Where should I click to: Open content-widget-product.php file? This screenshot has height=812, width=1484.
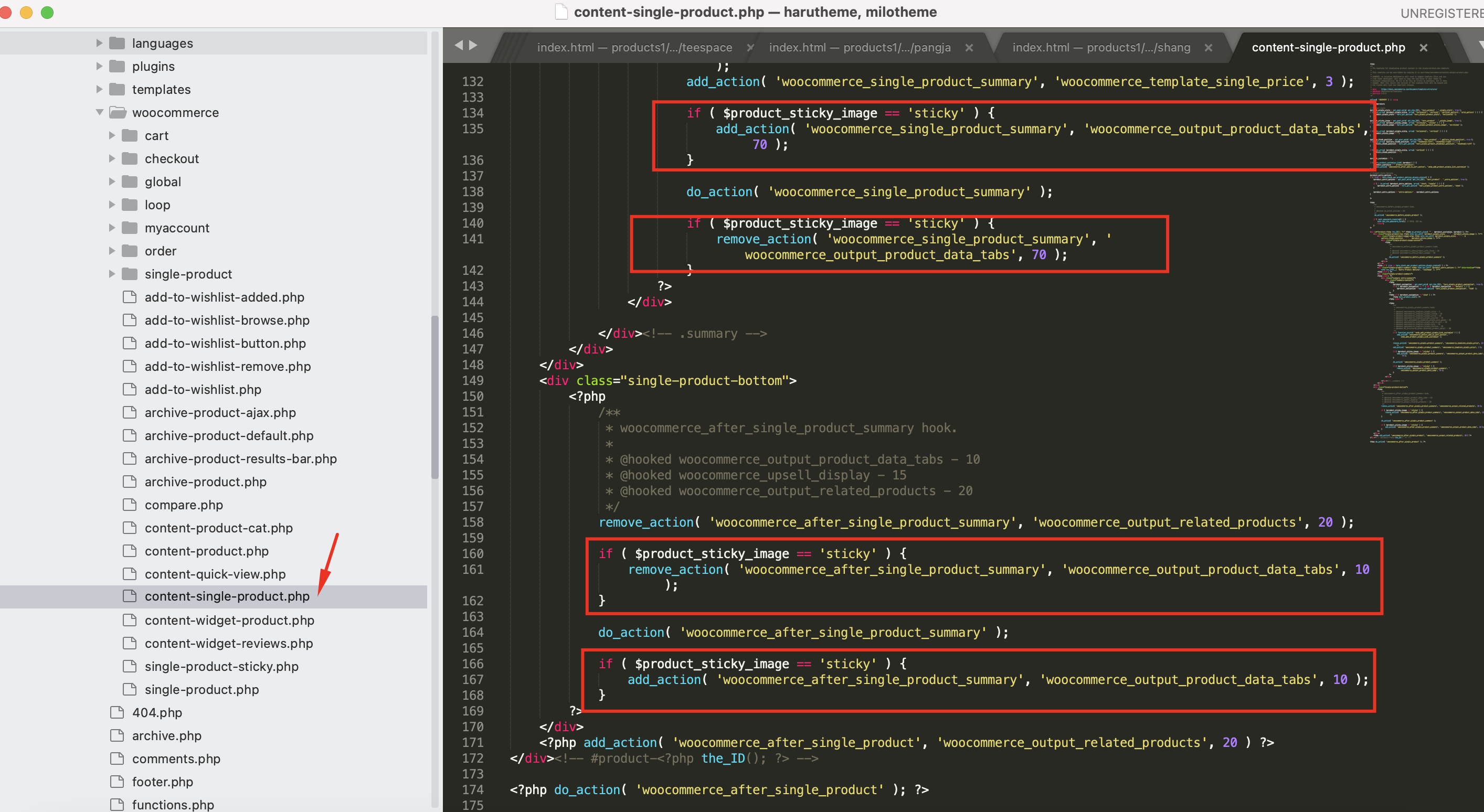[229, 620]
